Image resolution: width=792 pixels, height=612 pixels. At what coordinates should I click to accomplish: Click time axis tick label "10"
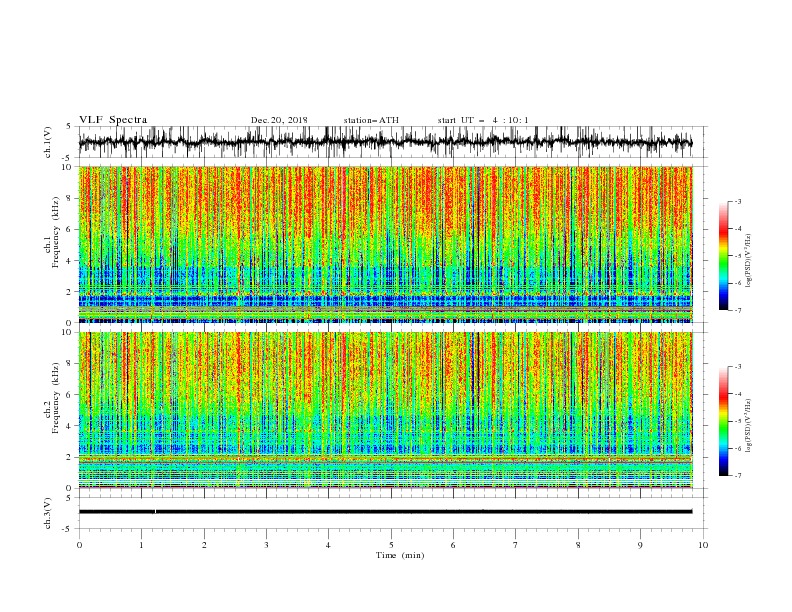(703, 545)
